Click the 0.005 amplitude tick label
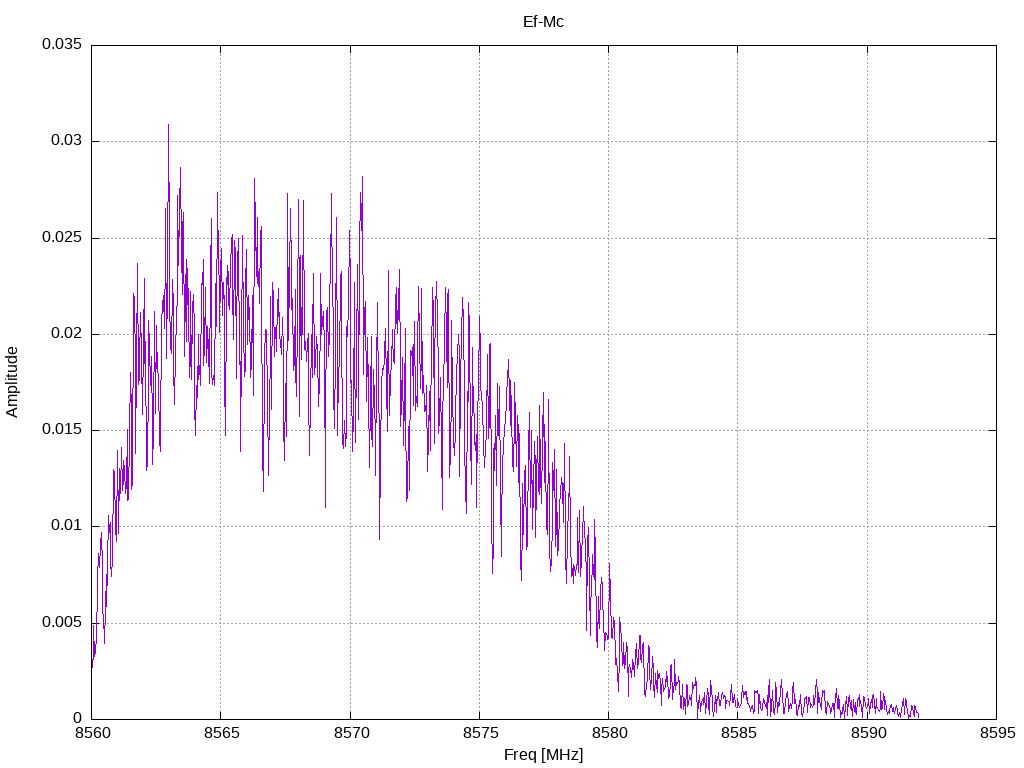The image size is (1024, 768). tap(61, 622)
